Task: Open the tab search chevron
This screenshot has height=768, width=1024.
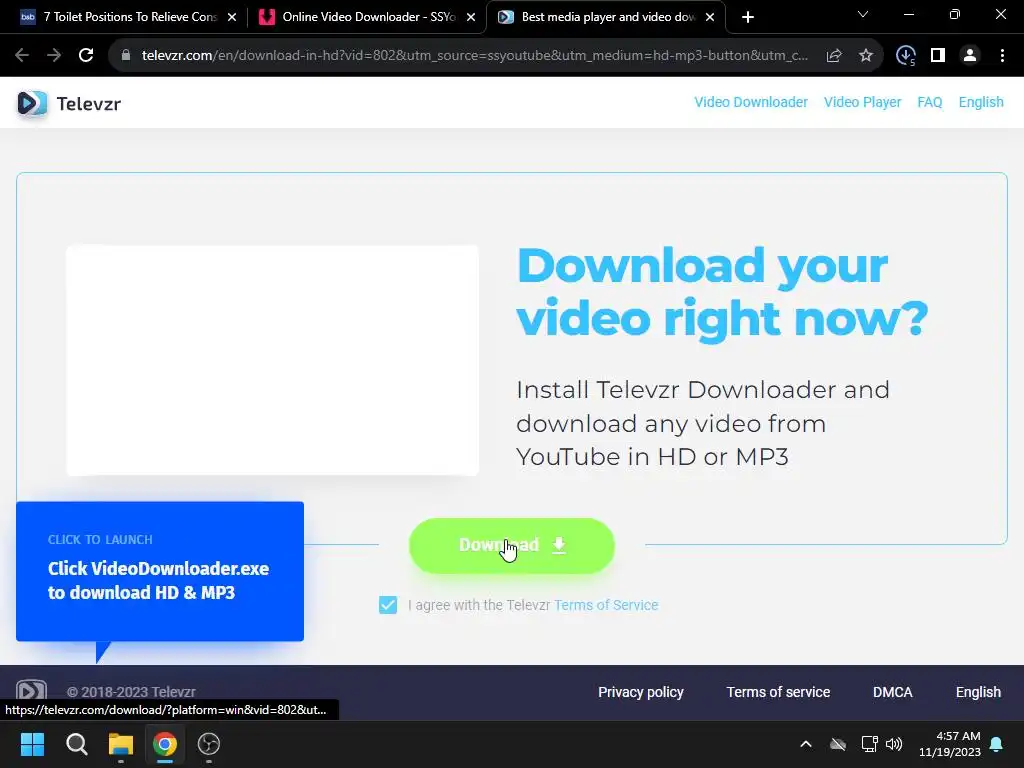Action: click(863, 14)
